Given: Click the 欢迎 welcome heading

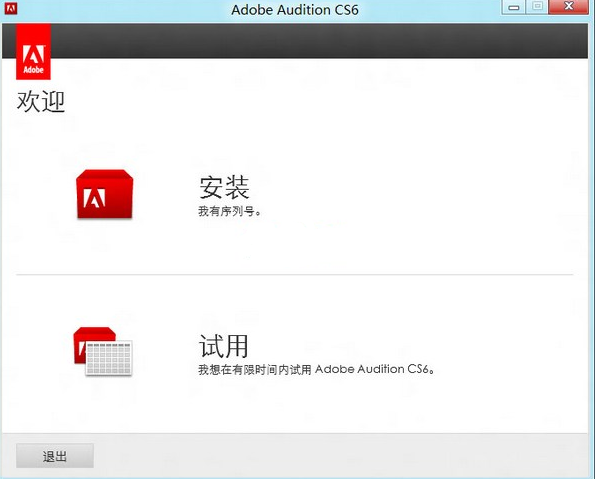Looking at the screenshot, I should (x=41, y=102).
